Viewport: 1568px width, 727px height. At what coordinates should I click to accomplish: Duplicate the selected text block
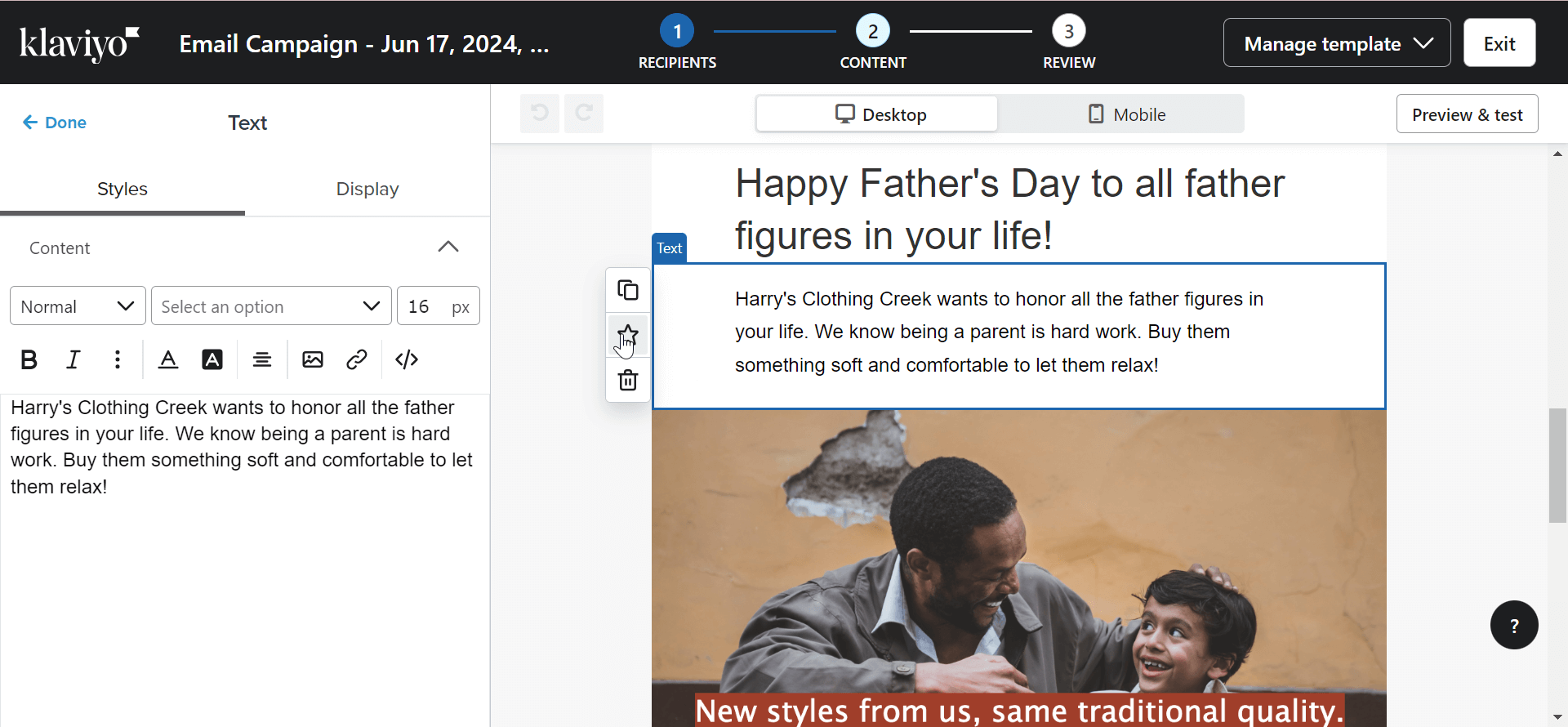[628, 290]
